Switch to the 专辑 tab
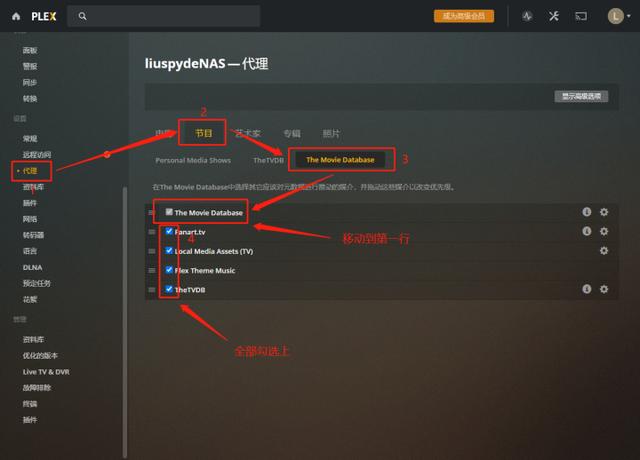640x460 pixels. [292, 133]
